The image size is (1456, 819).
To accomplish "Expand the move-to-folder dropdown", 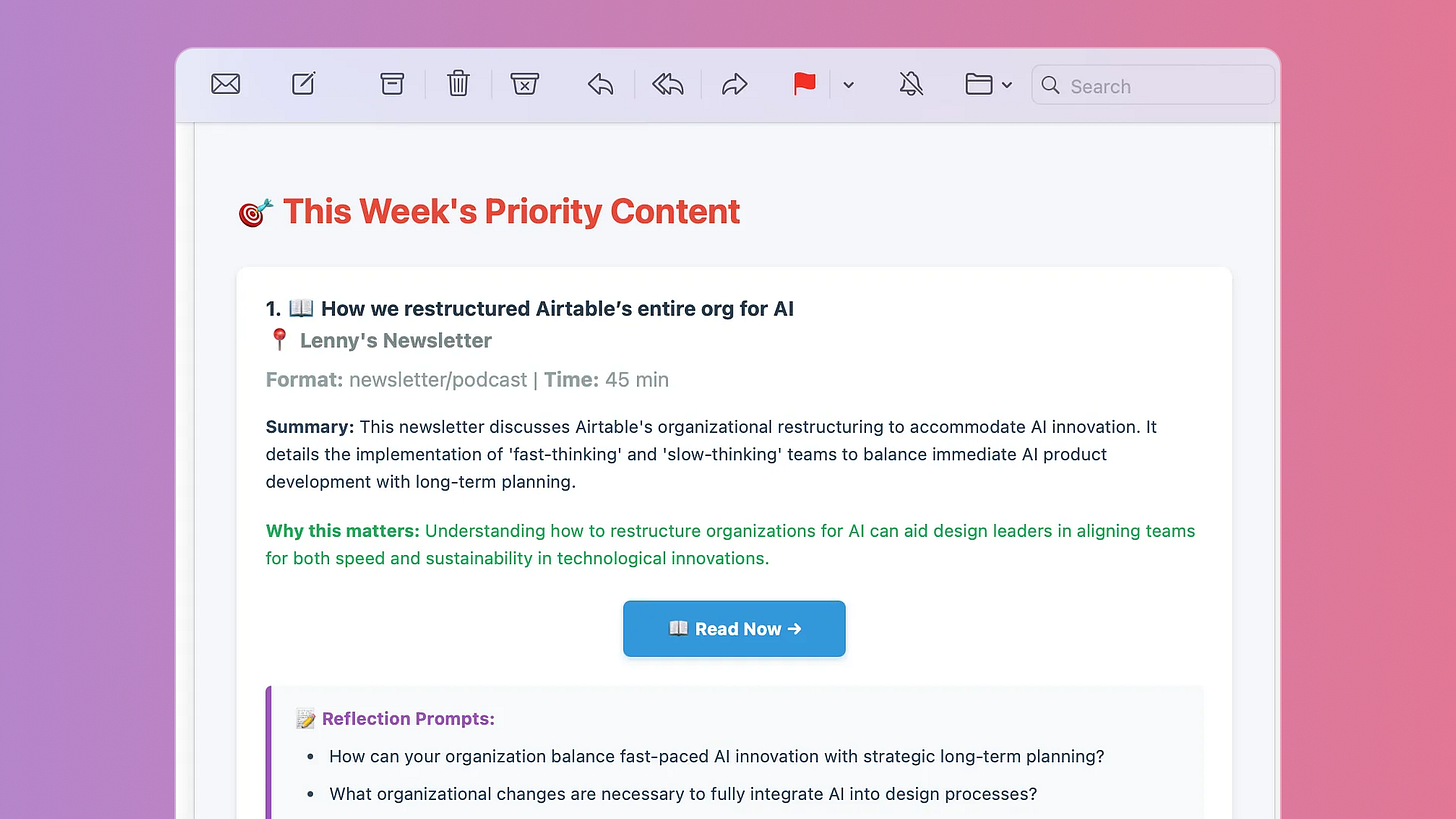I will (x=1008, y=86).
